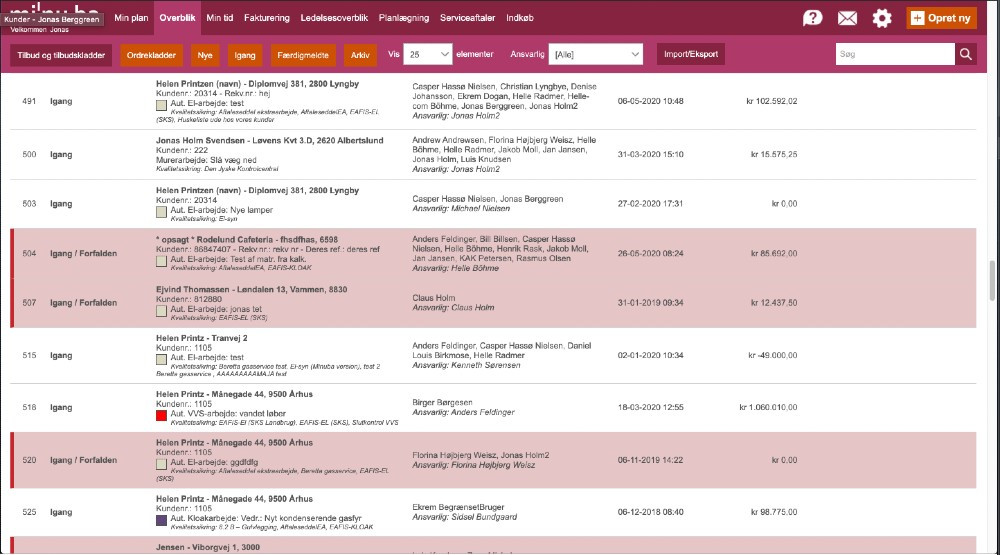Open the help question mark icon
This screenshot has width=1000, height=555.
(813, 18)
